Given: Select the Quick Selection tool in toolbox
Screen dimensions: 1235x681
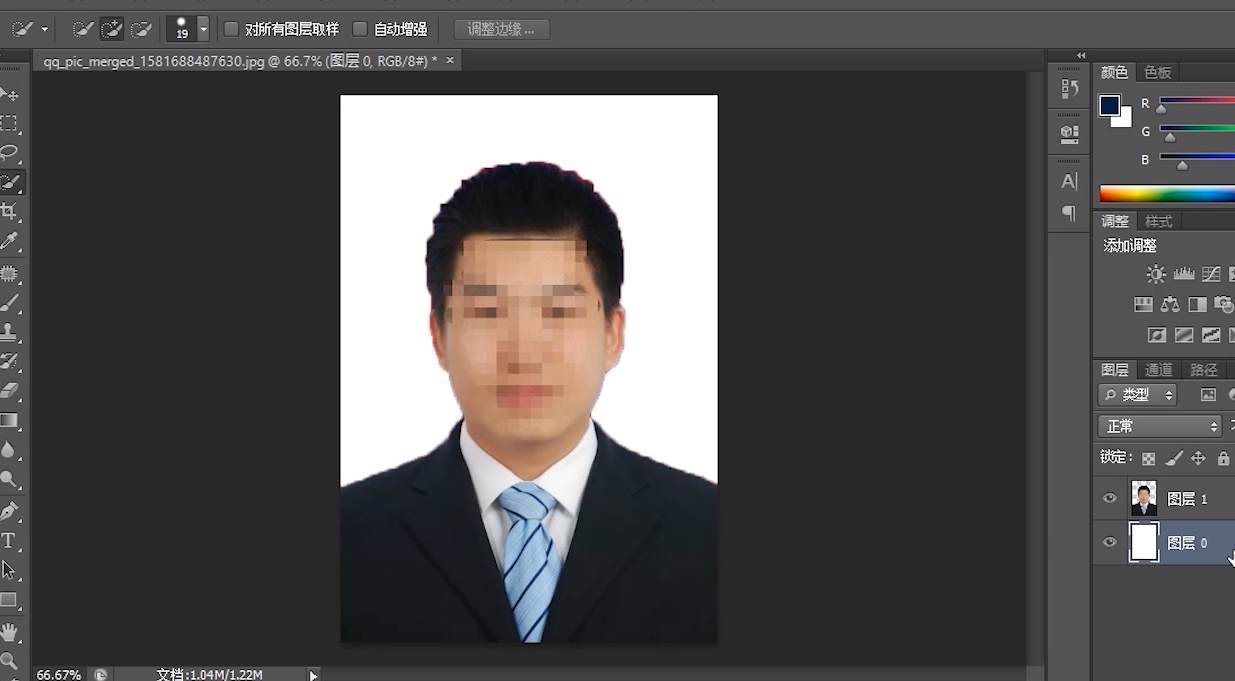Looking at the screenshot, I should click(10, 182).
